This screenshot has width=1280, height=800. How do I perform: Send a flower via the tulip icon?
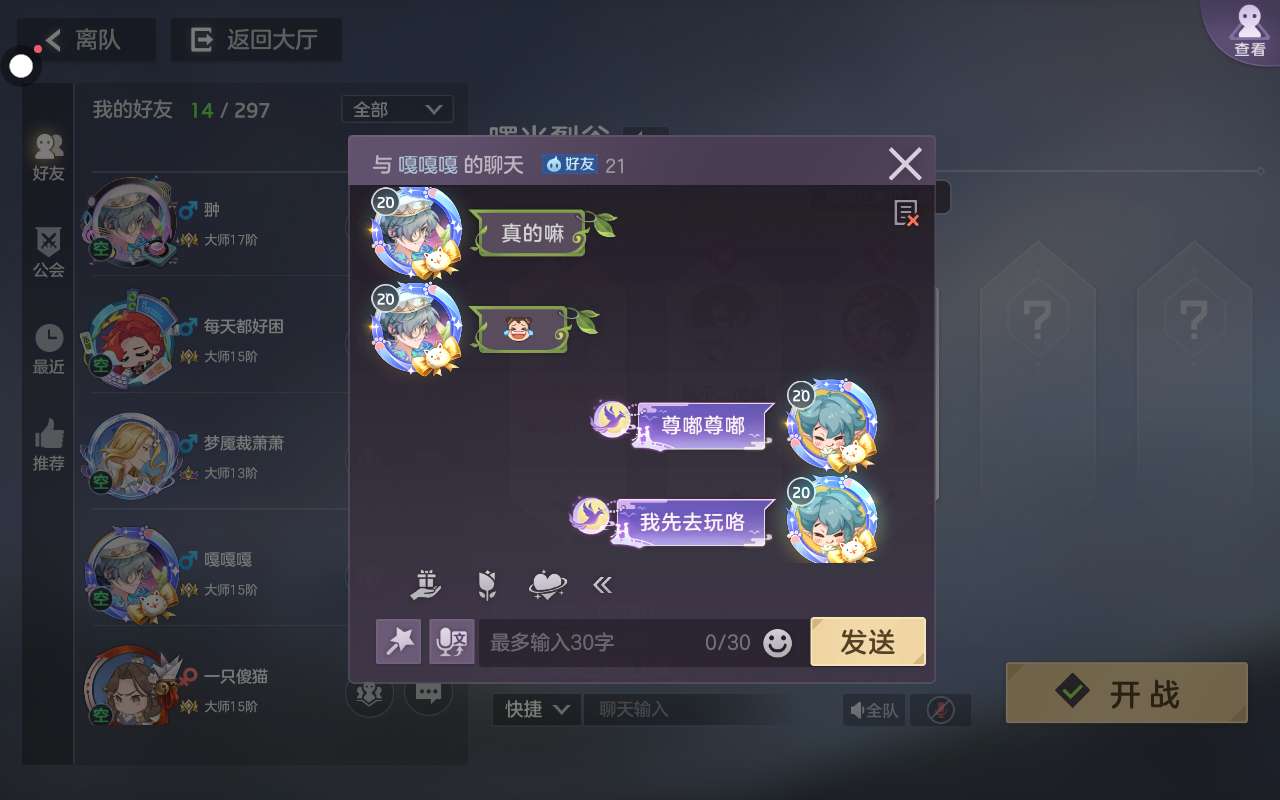[x=487, y=584]
